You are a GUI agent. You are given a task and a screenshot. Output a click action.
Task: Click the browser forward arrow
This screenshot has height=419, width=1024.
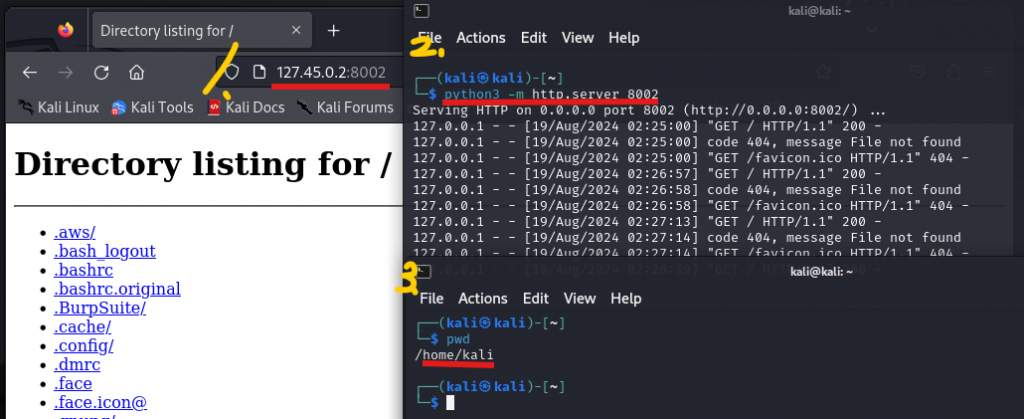tap(65, 72)
